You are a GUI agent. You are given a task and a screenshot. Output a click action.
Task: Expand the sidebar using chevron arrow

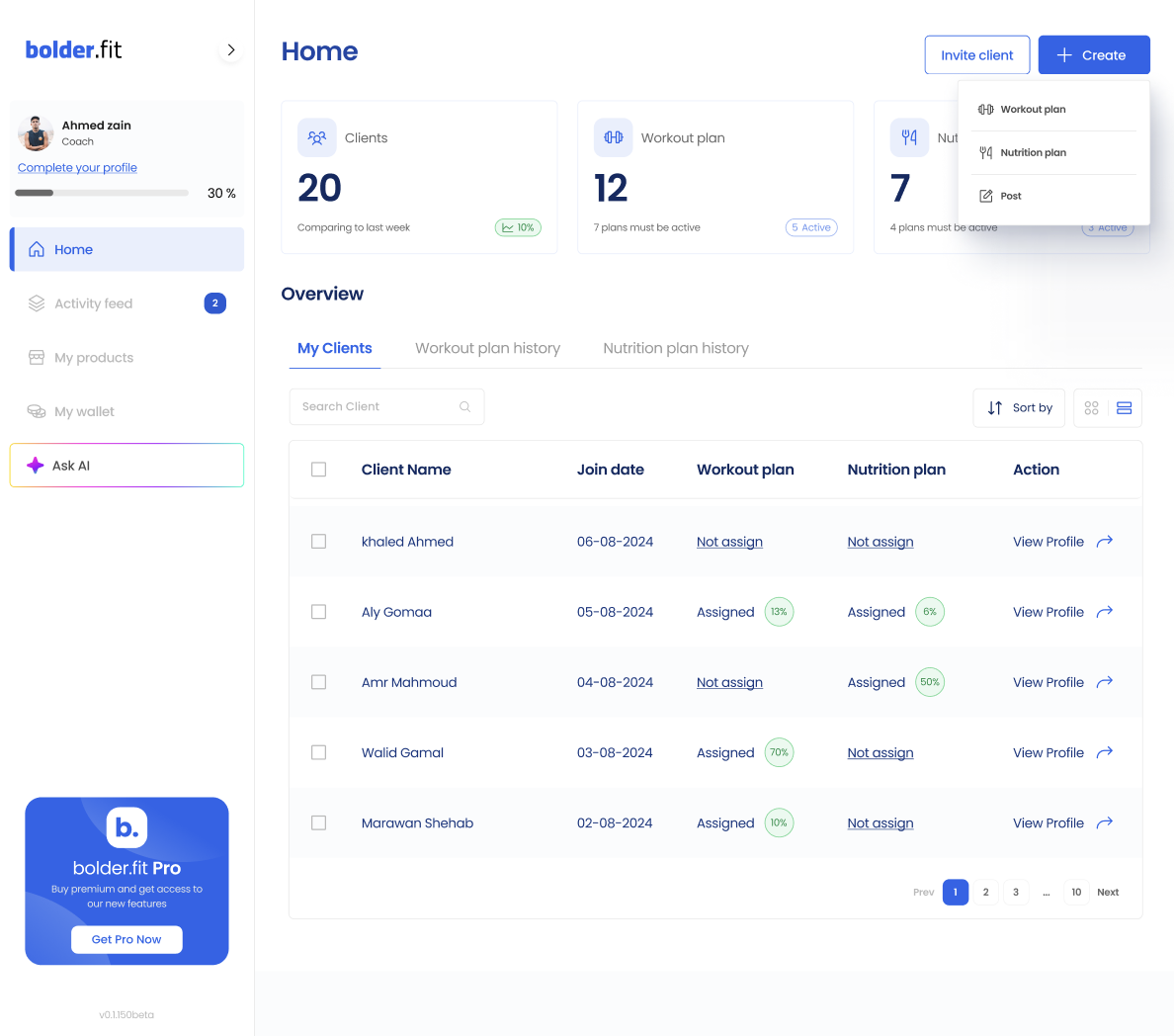230,49
